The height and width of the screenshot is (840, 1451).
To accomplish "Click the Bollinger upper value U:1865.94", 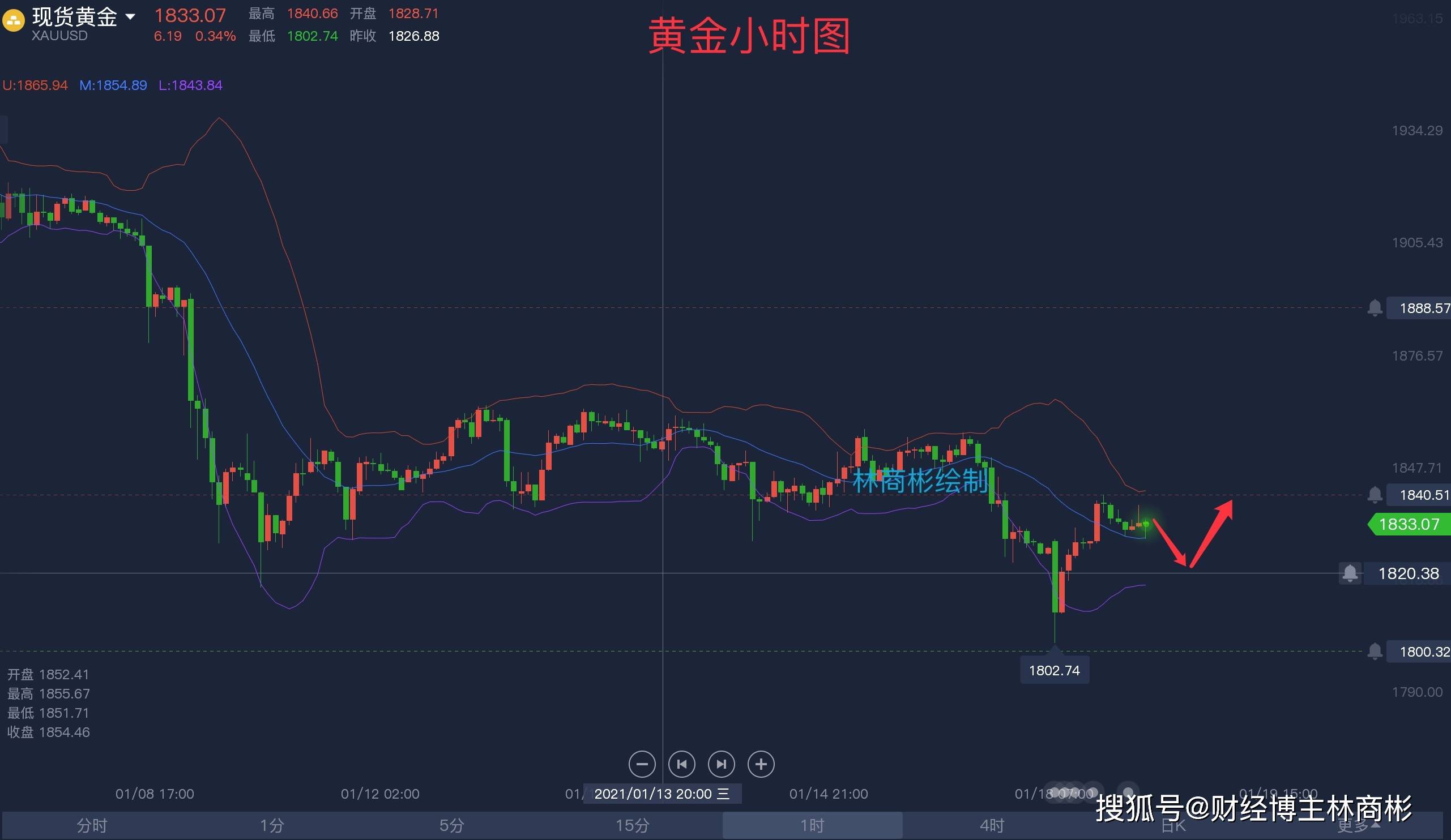I will tap(35, 85).
